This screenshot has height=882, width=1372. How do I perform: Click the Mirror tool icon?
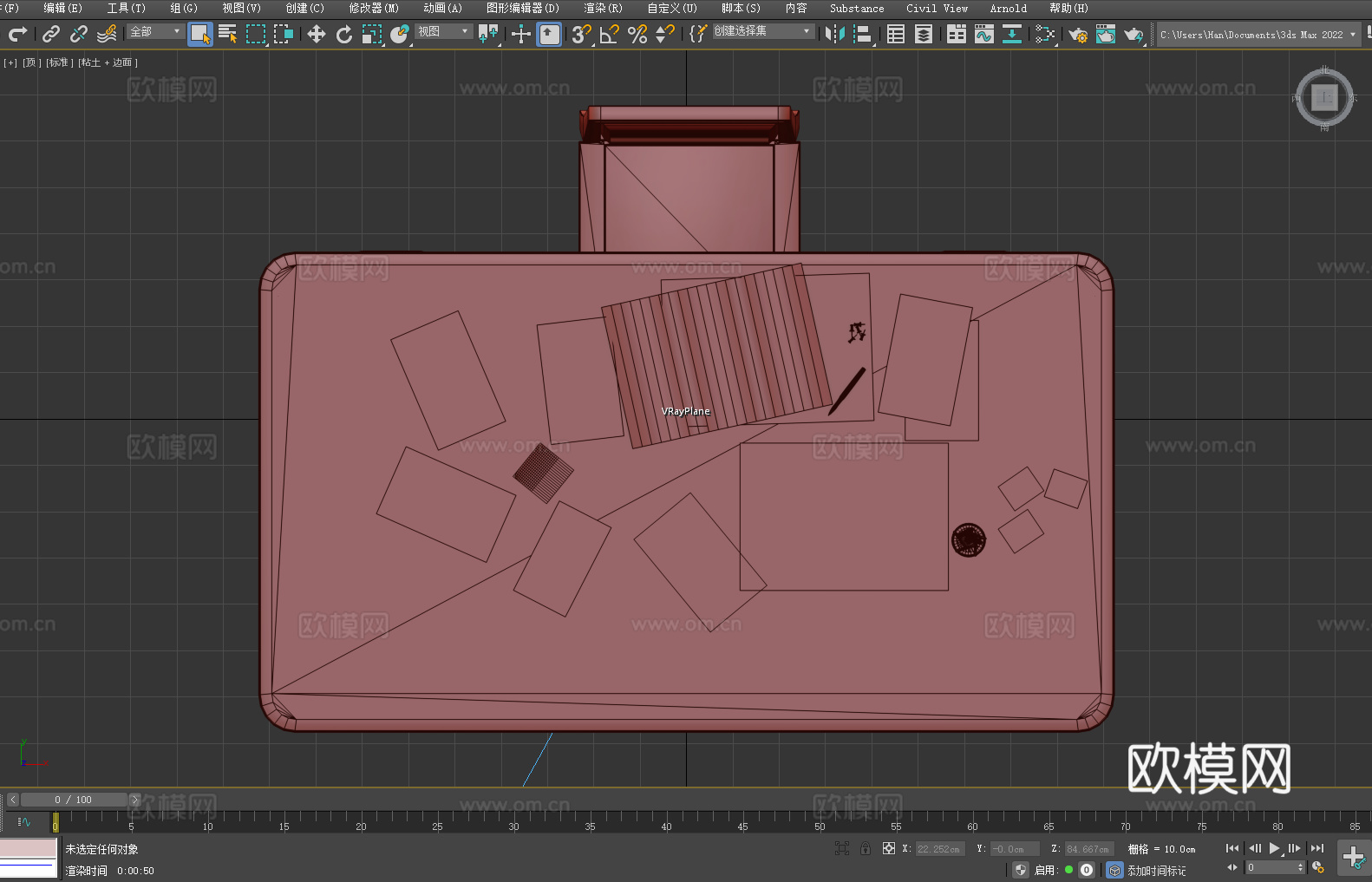click(834, 34)
